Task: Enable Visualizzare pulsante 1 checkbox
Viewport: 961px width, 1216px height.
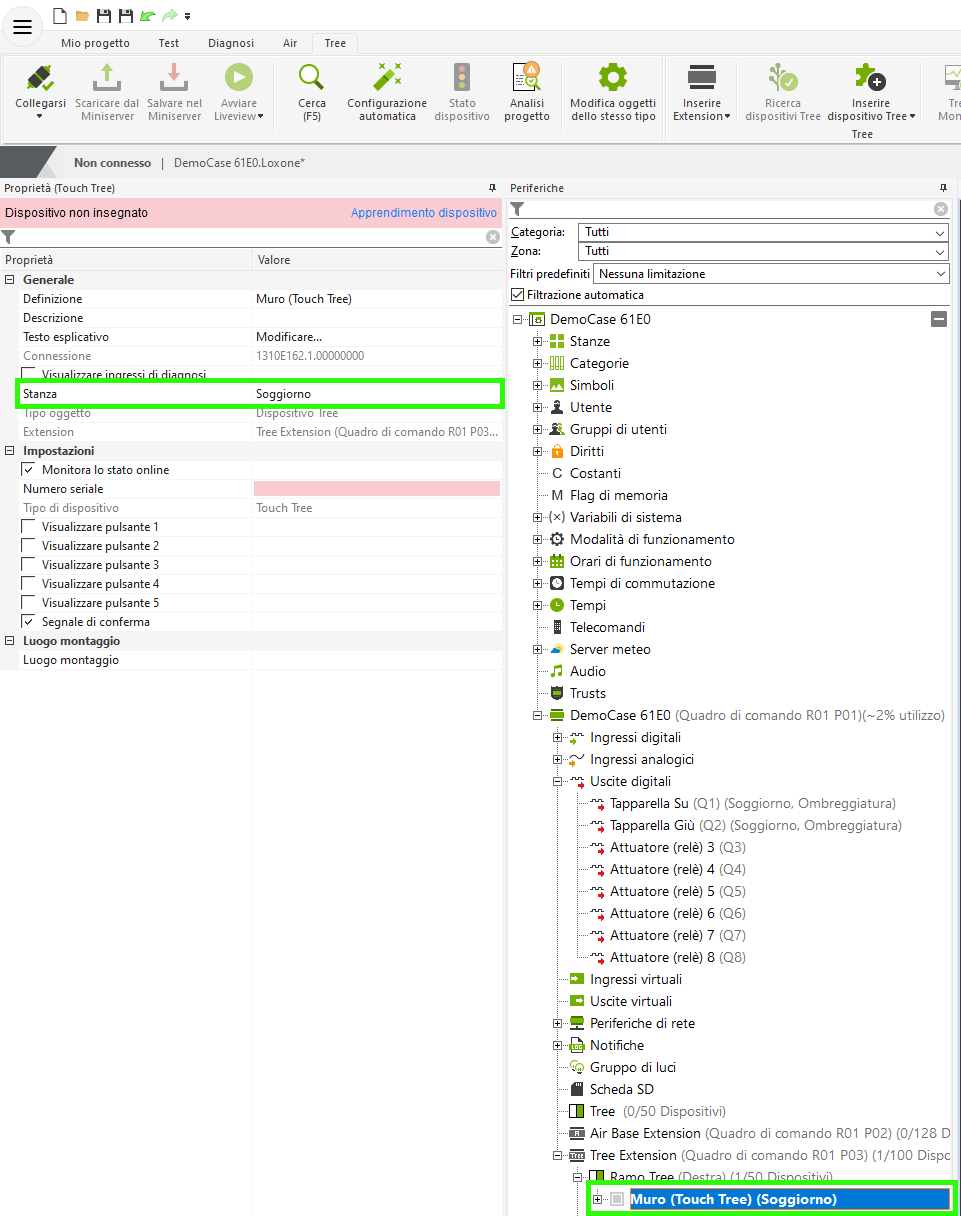Action: 29,527
